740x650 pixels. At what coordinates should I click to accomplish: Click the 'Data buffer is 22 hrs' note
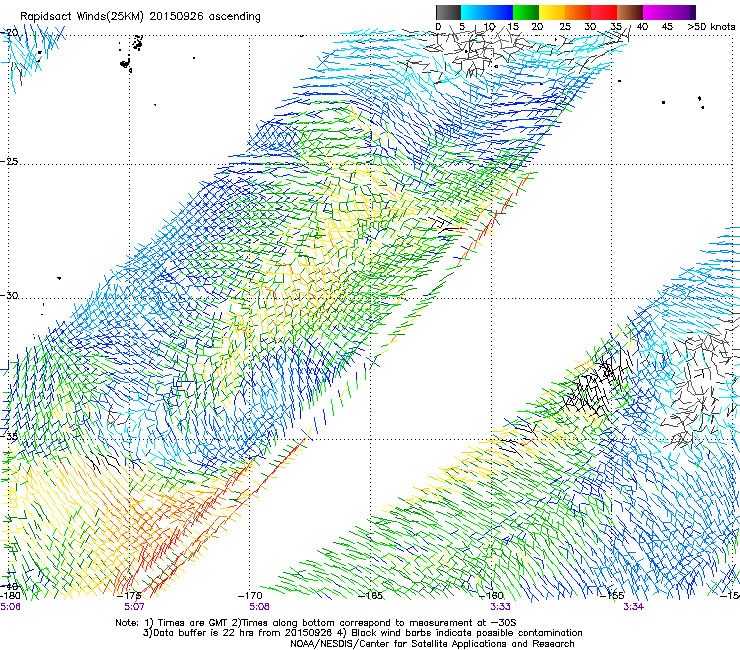pos(362,633)
